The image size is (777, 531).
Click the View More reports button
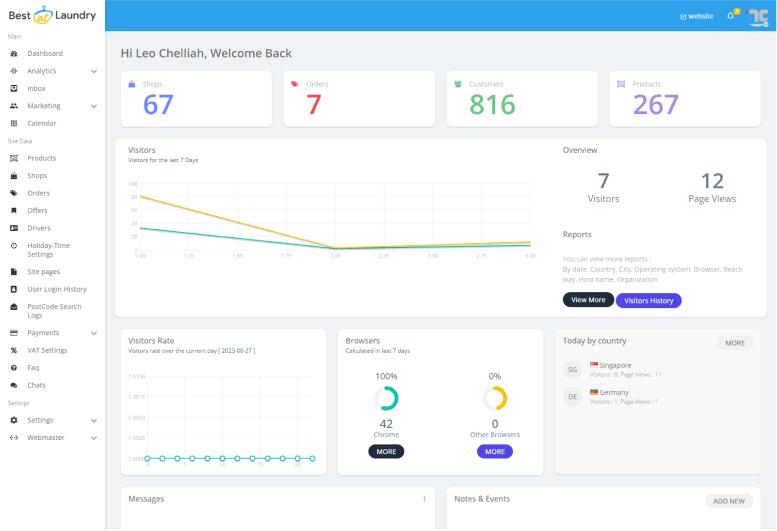[588, 300]
